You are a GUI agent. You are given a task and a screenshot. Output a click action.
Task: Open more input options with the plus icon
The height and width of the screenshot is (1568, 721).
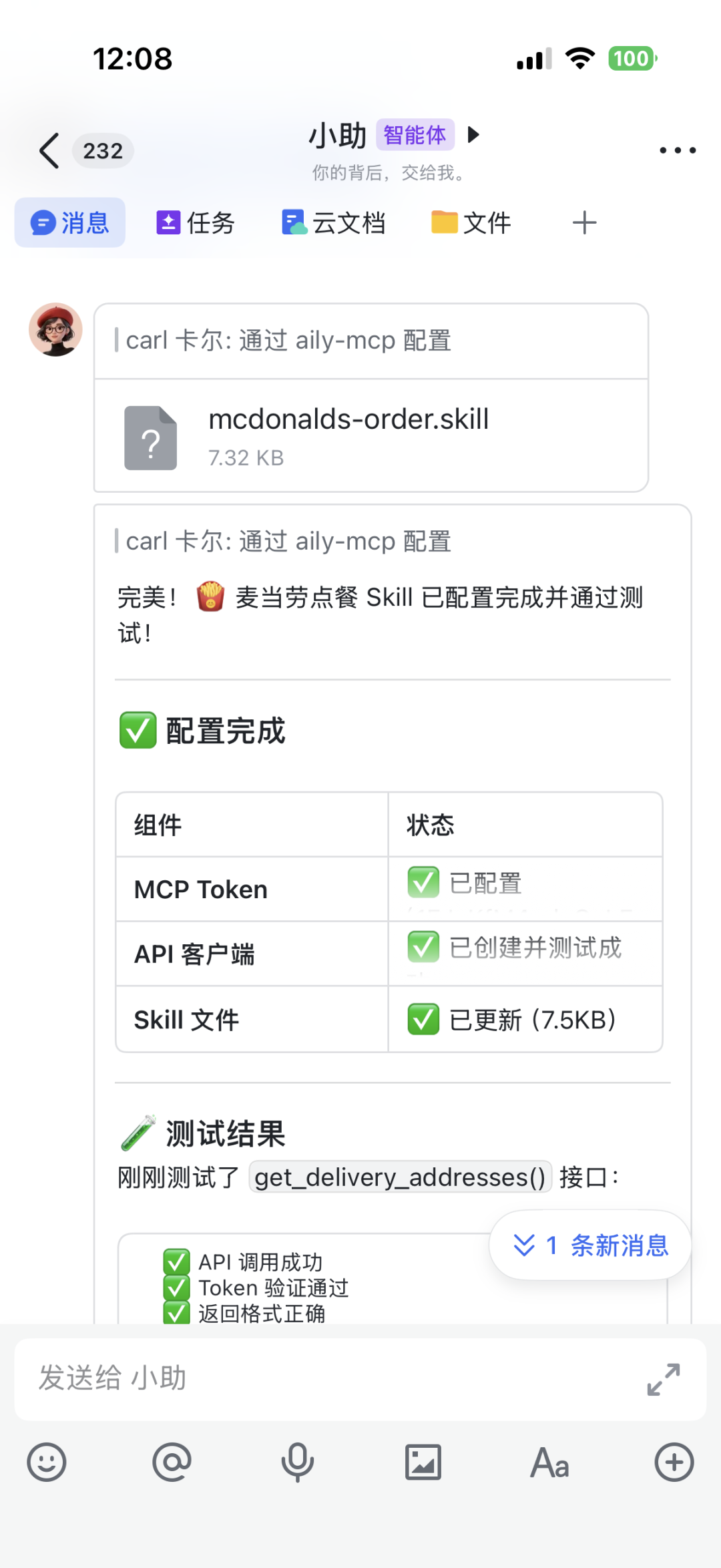click(674, 1462)
